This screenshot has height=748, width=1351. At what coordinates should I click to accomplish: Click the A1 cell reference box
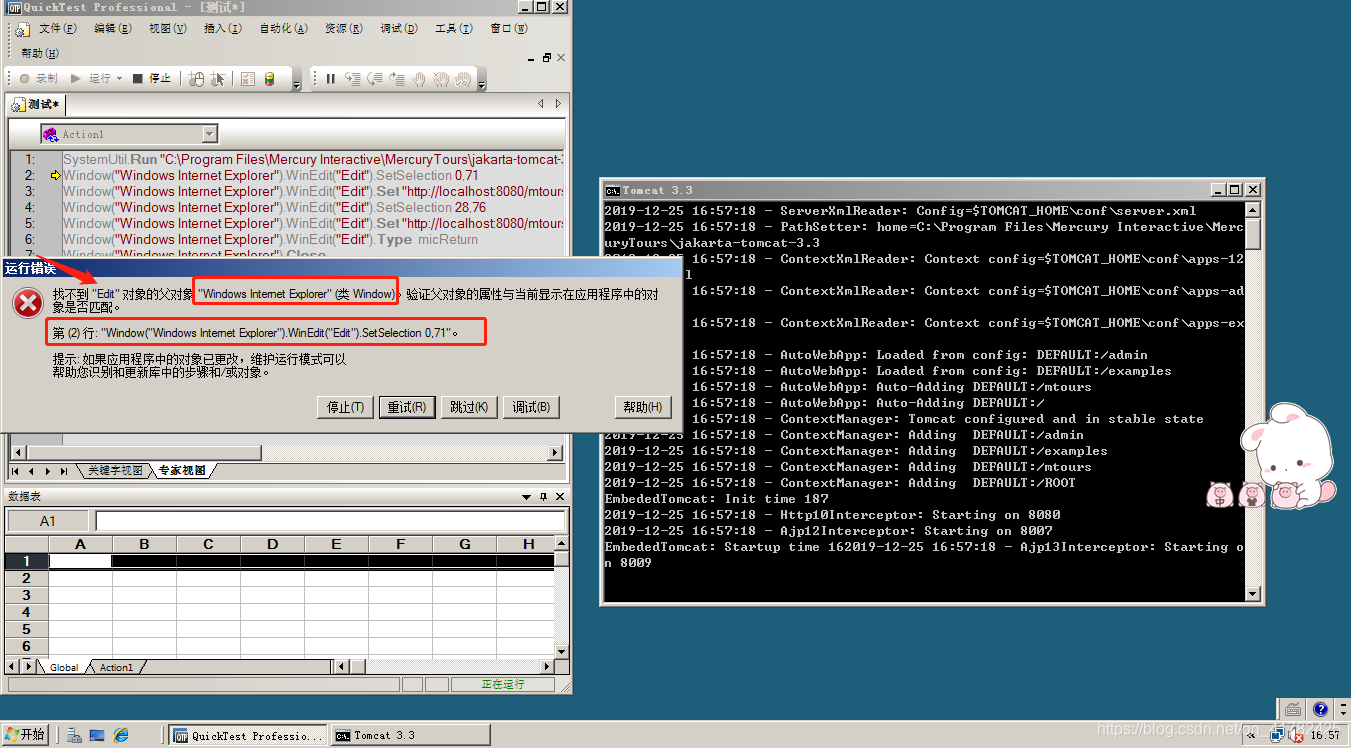tap(48, 521)
